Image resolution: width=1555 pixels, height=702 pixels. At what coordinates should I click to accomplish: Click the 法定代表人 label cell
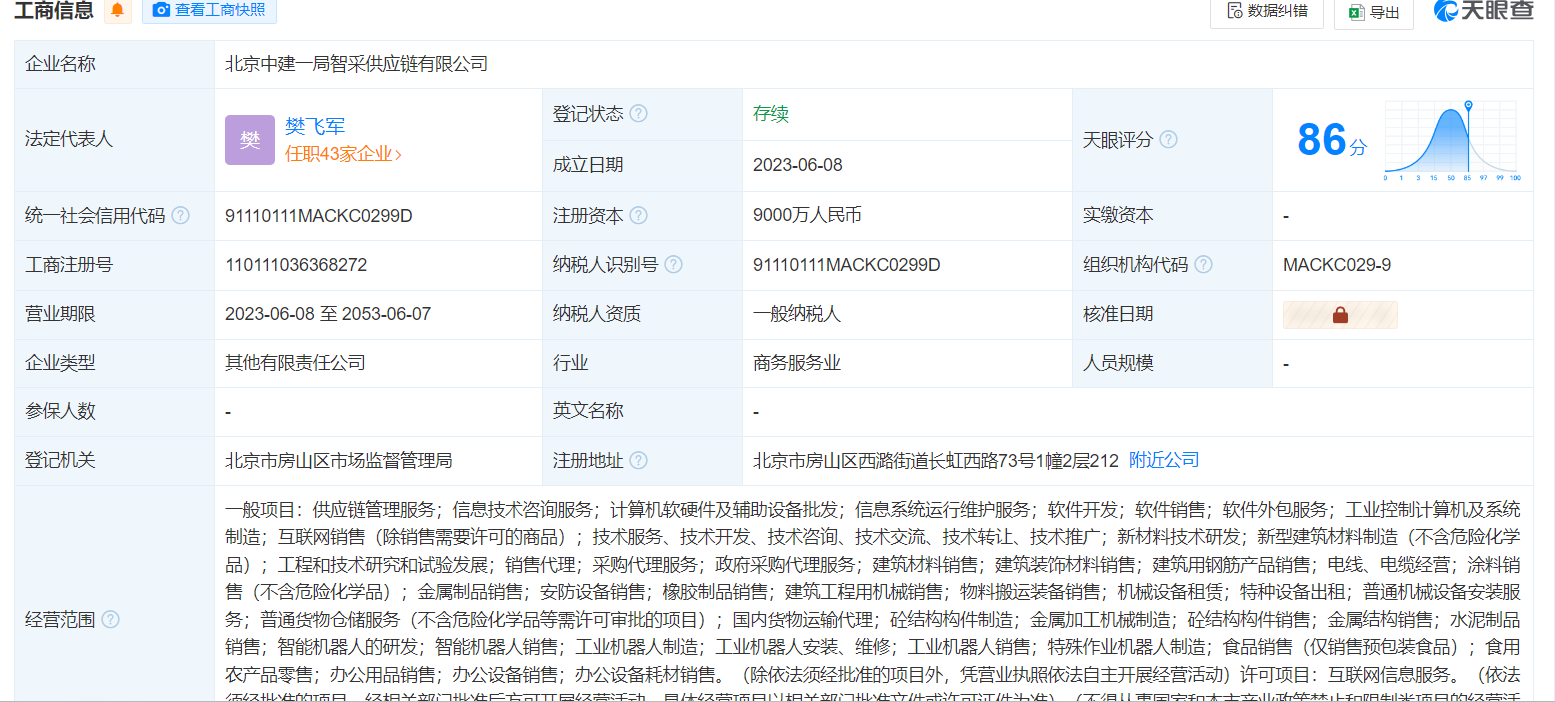point(114,140)
